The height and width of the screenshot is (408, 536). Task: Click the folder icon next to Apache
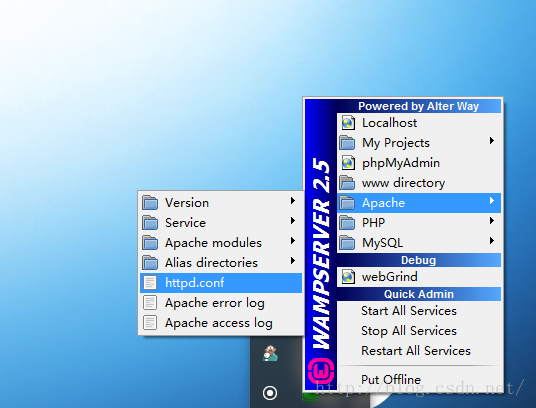coord(347,203)
